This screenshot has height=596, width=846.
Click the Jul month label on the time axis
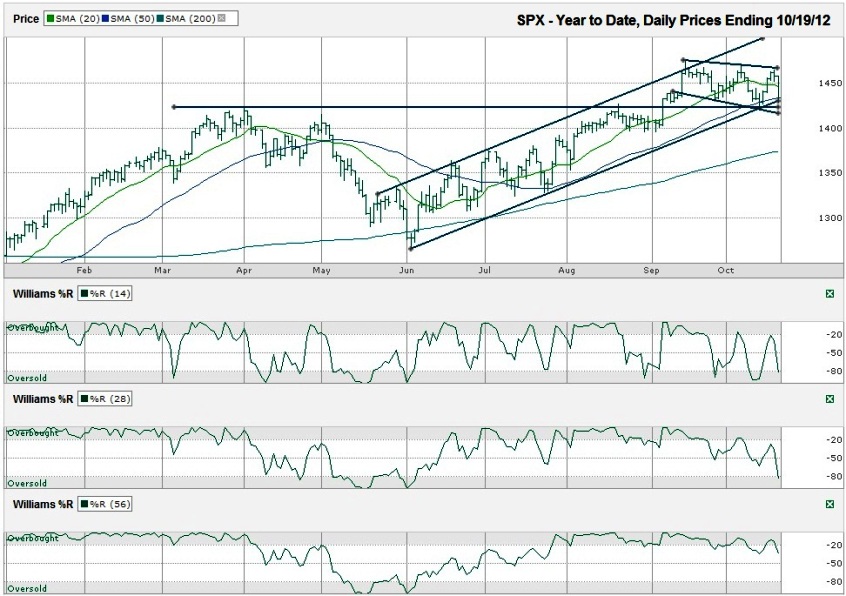point(485,270)
